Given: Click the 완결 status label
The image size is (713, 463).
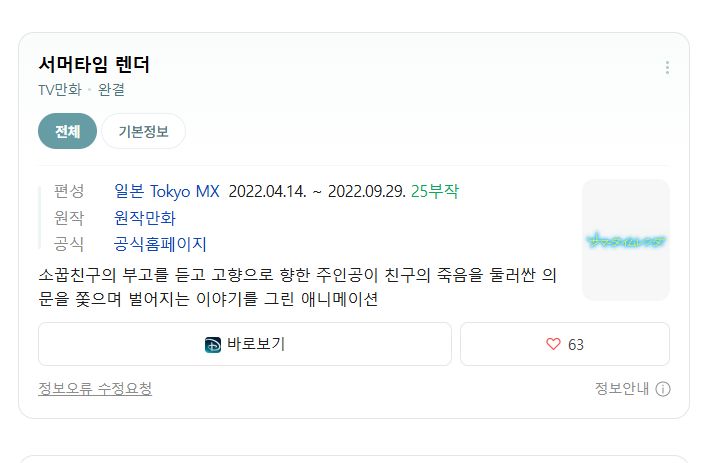Looking at the screenshot, I should [111, 90].
